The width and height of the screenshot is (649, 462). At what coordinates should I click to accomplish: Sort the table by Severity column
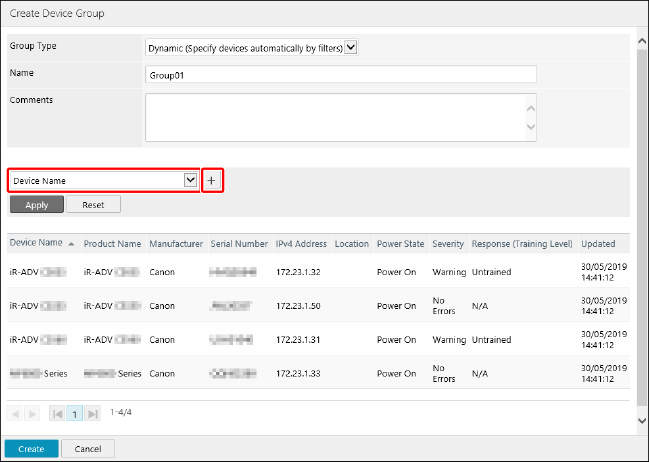(x=448, y=243)
